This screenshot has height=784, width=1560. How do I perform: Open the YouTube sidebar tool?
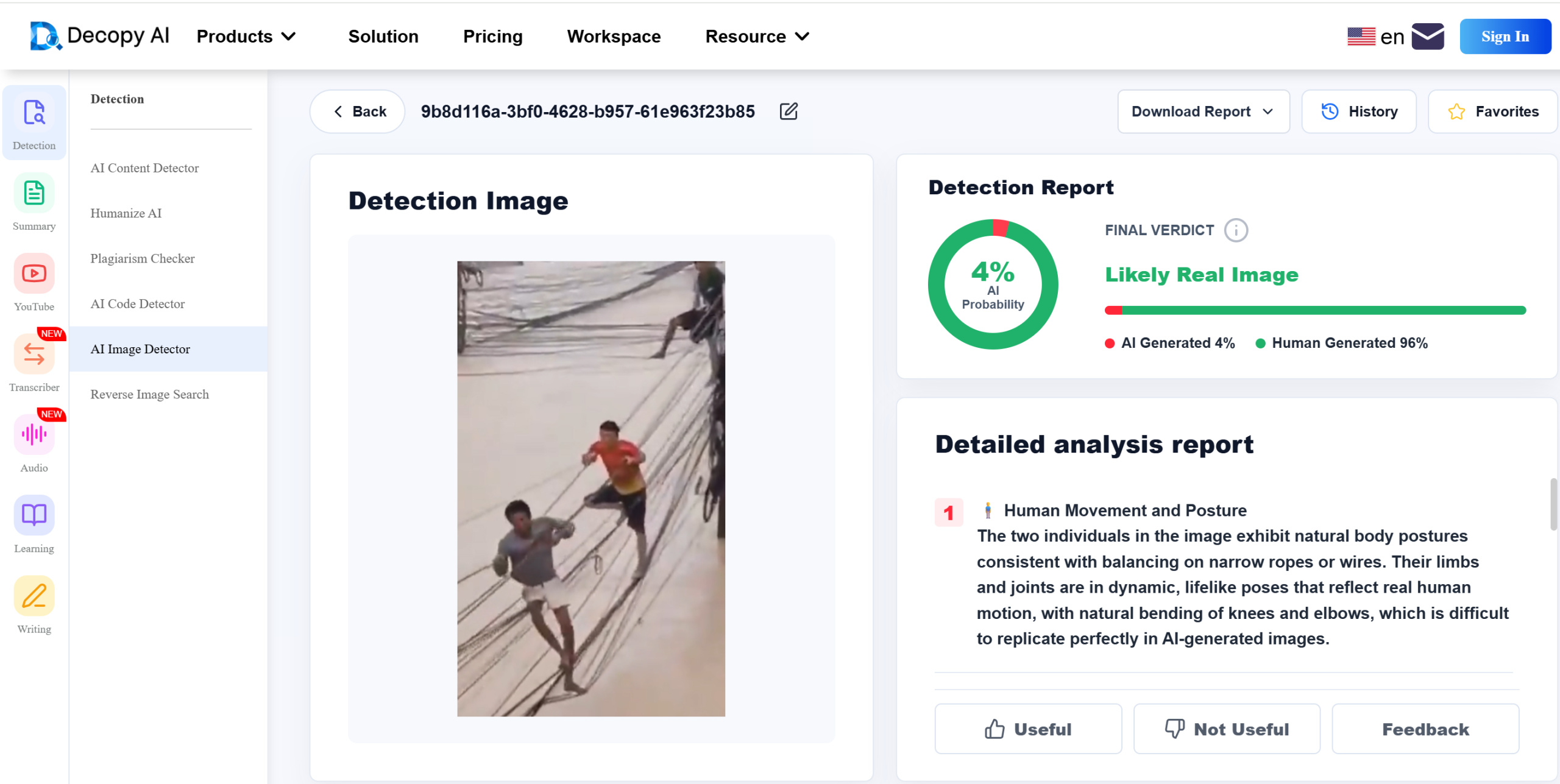(x=34, y=284)
